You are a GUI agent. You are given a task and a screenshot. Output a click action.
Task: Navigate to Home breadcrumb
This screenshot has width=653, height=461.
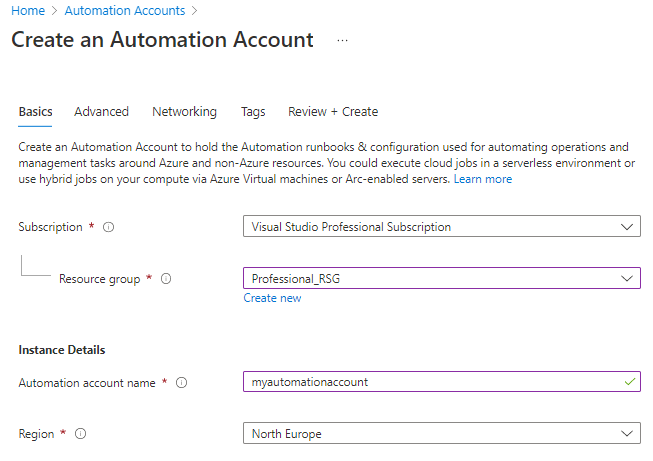pos(27,11)
